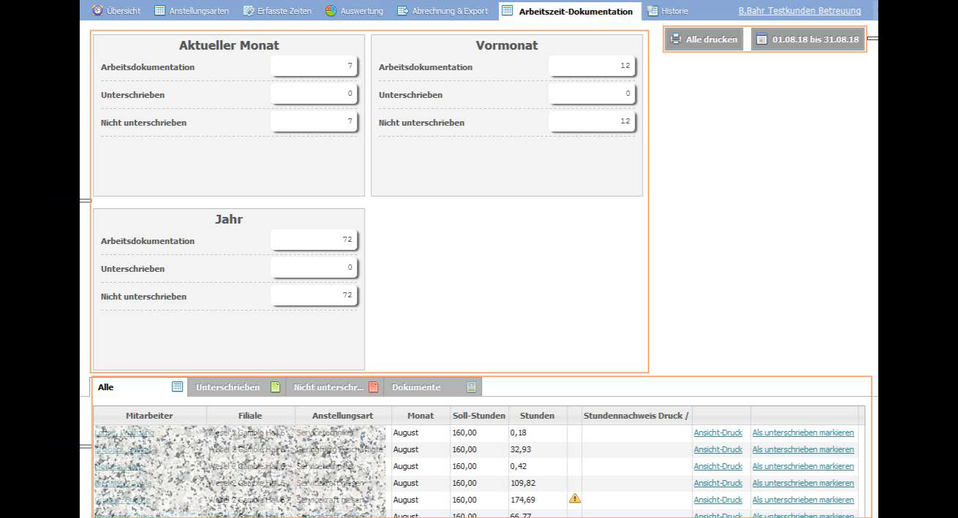Sort by Mitarbeiter column header
This screenshot has width=958, height=518.
[150, 415]
